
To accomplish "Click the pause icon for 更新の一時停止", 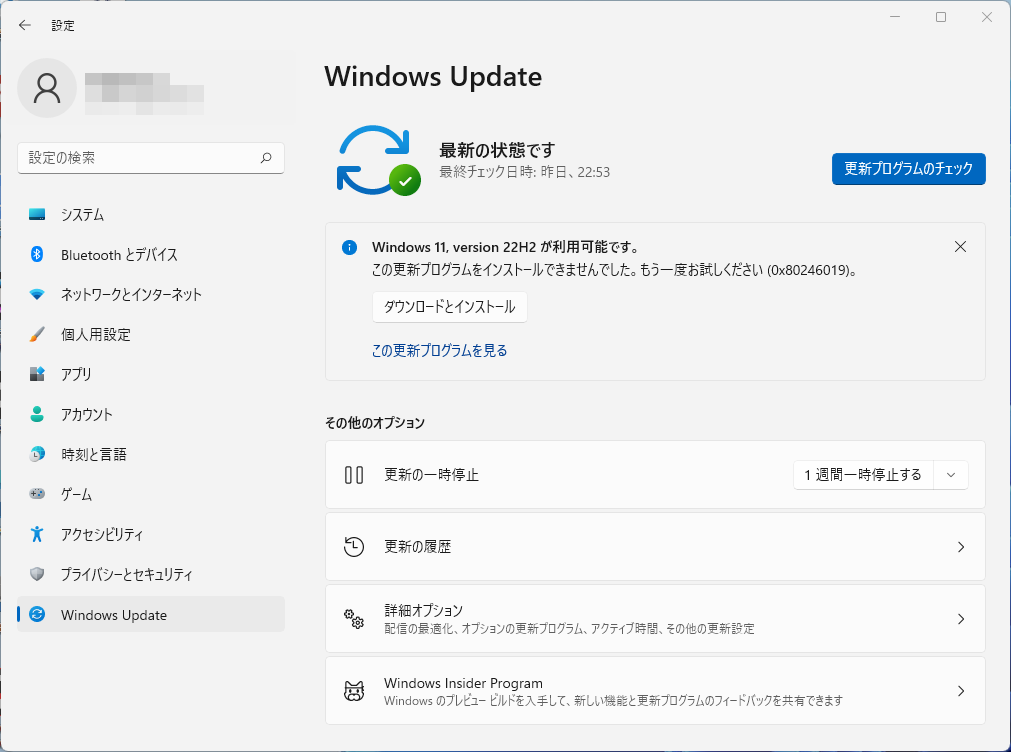I will pos(354,475).
